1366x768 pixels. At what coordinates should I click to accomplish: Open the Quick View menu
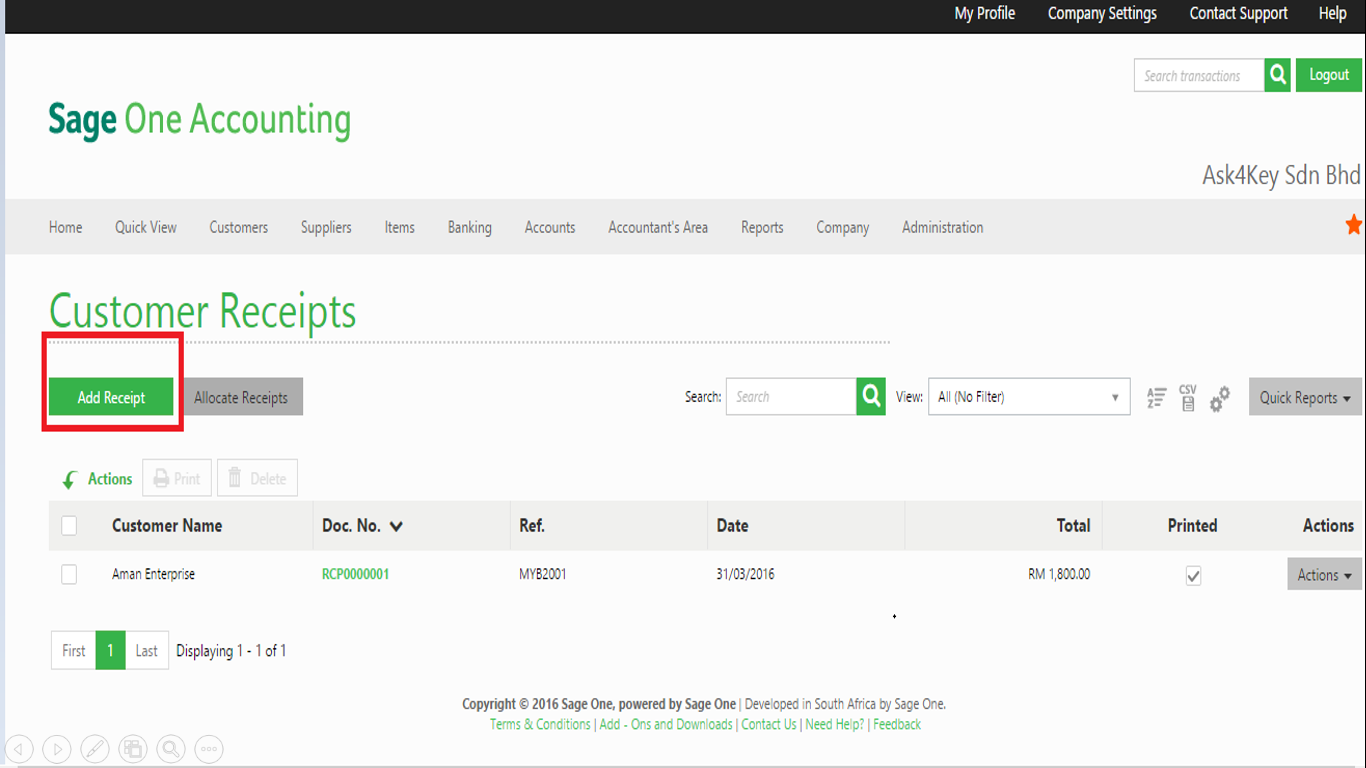pos(146,227)
